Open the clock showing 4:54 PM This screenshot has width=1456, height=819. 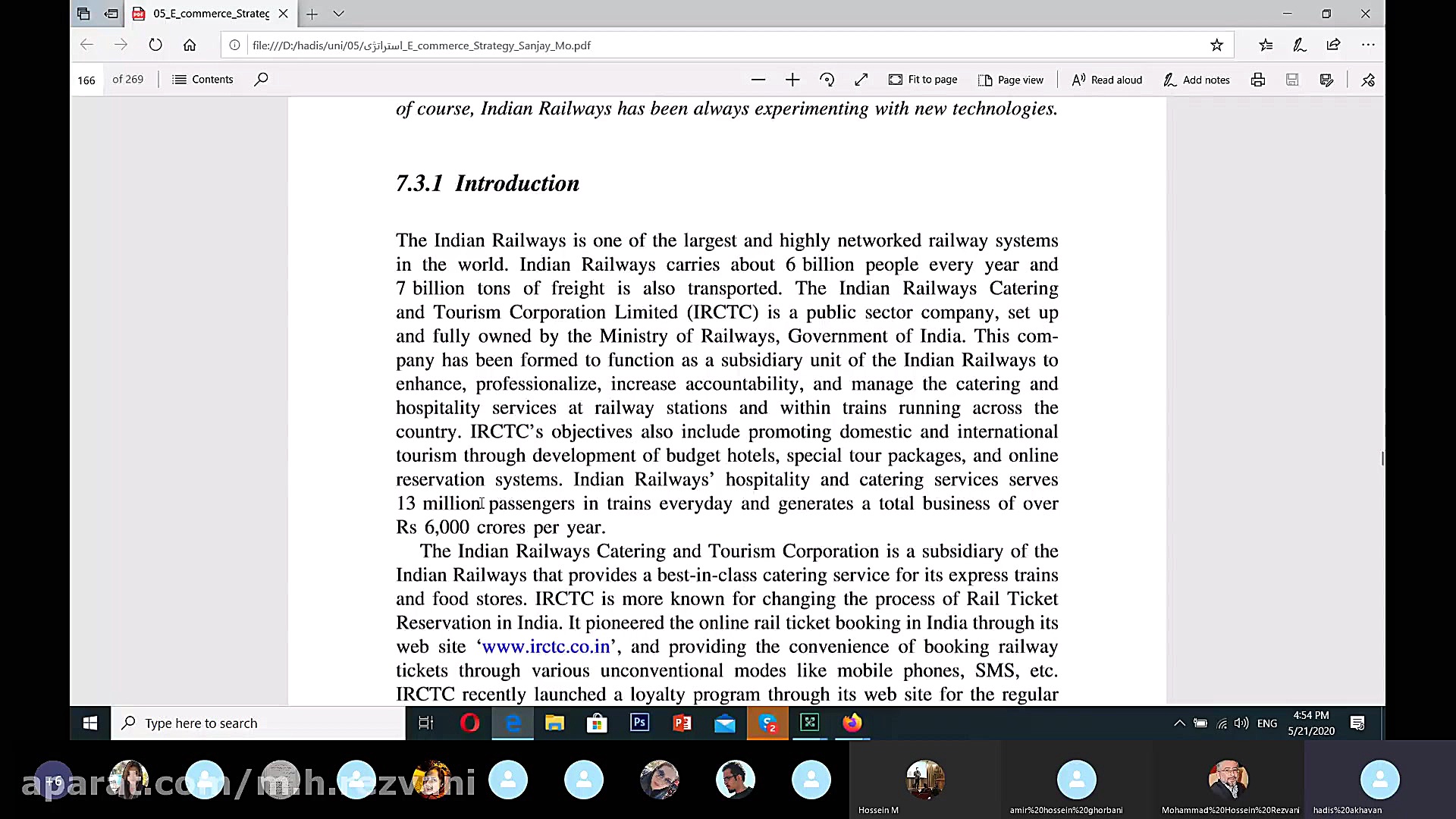coord(1311,723)
